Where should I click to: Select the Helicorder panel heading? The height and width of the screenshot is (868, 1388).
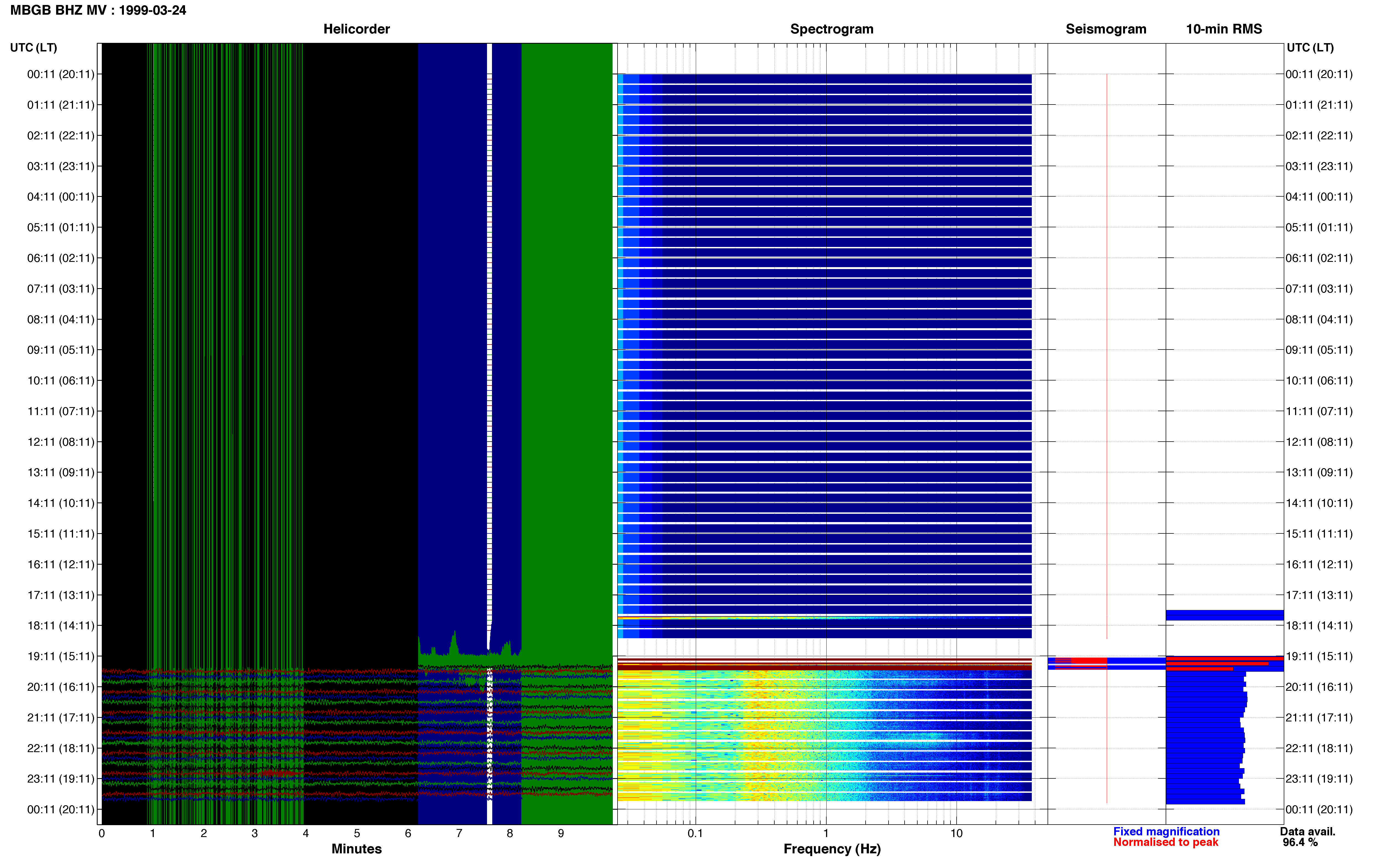click(x=356, y=29)
